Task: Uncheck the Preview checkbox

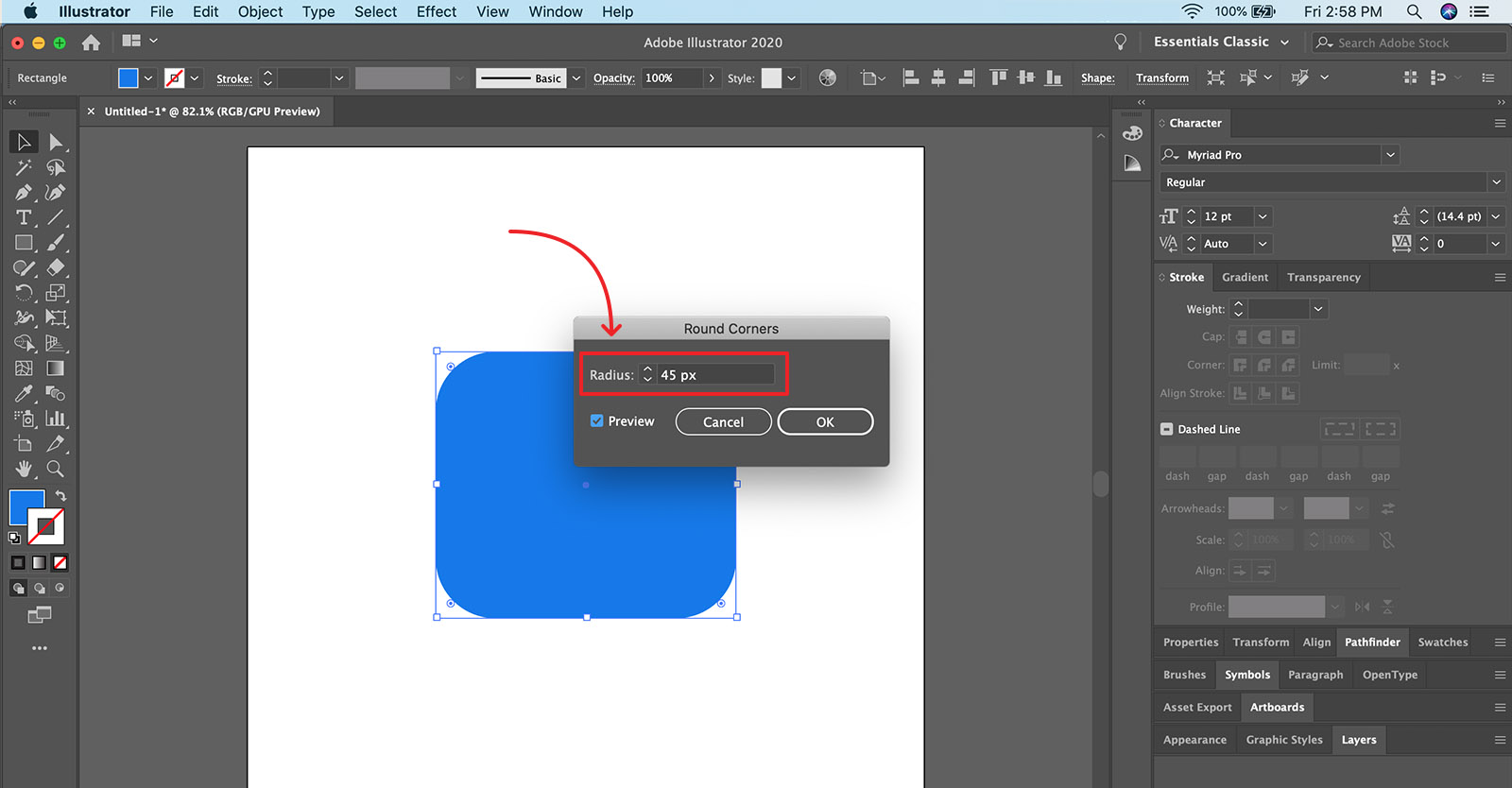Action: (x=597, y=421)
